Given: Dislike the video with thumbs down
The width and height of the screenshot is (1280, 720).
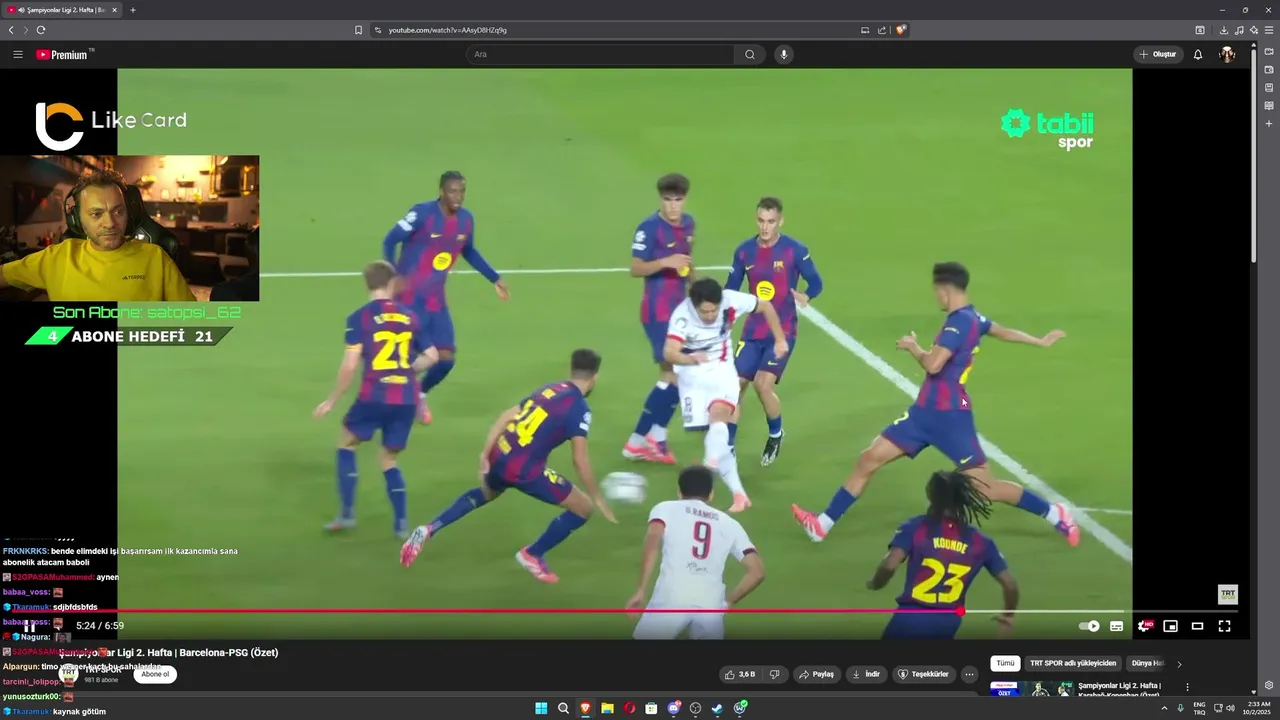Looking at the screenshot, I should pyautogui.click(x=774, y=674).
